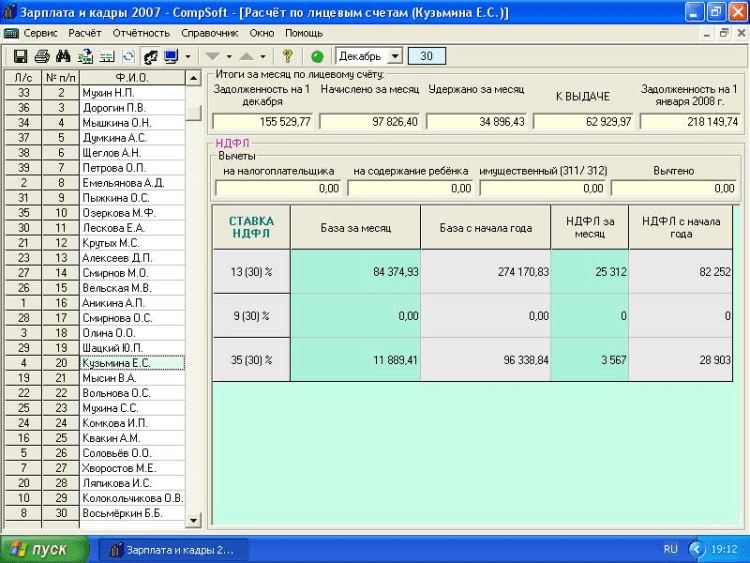Click the Ф.И.О. column header
The height and width of the screenshot is (563, 750).
point(132,77)
